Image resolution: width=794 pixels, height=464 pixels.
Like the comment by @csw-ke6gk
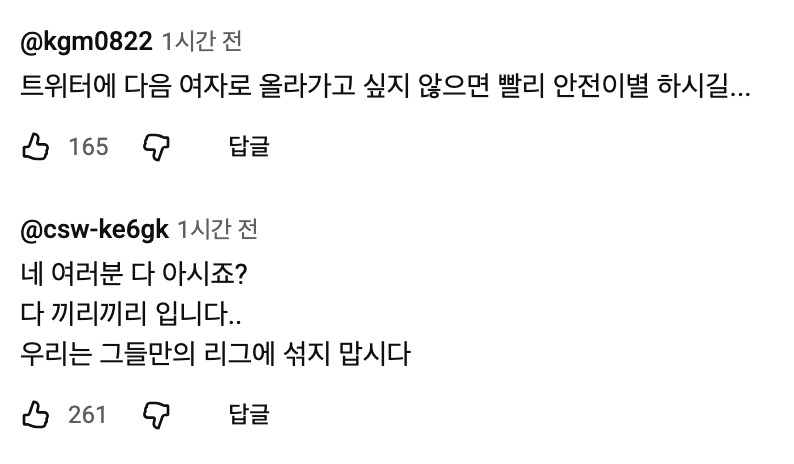35,414
